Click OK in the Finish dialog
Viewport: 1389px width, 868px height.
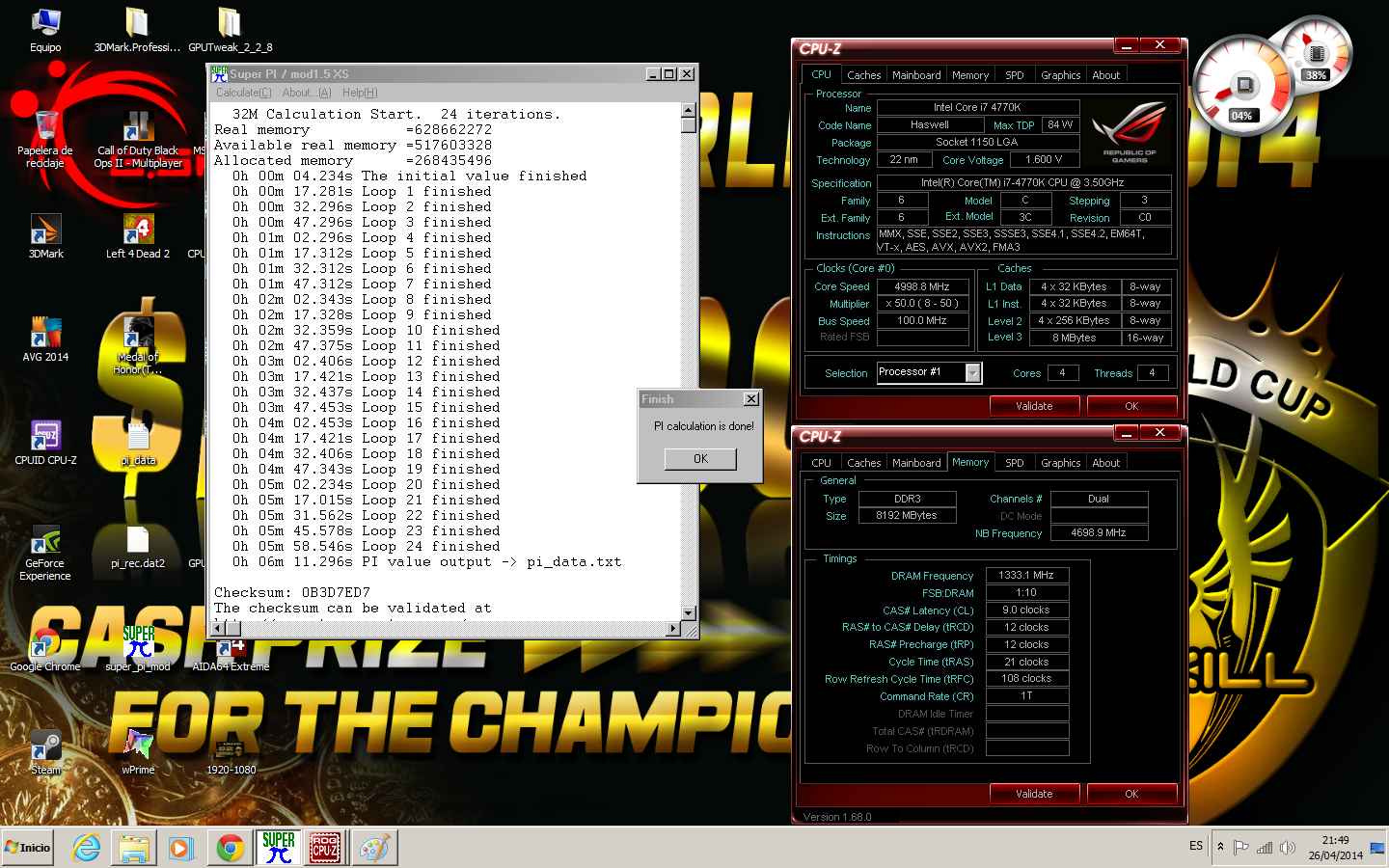click(x=700, y=459)
